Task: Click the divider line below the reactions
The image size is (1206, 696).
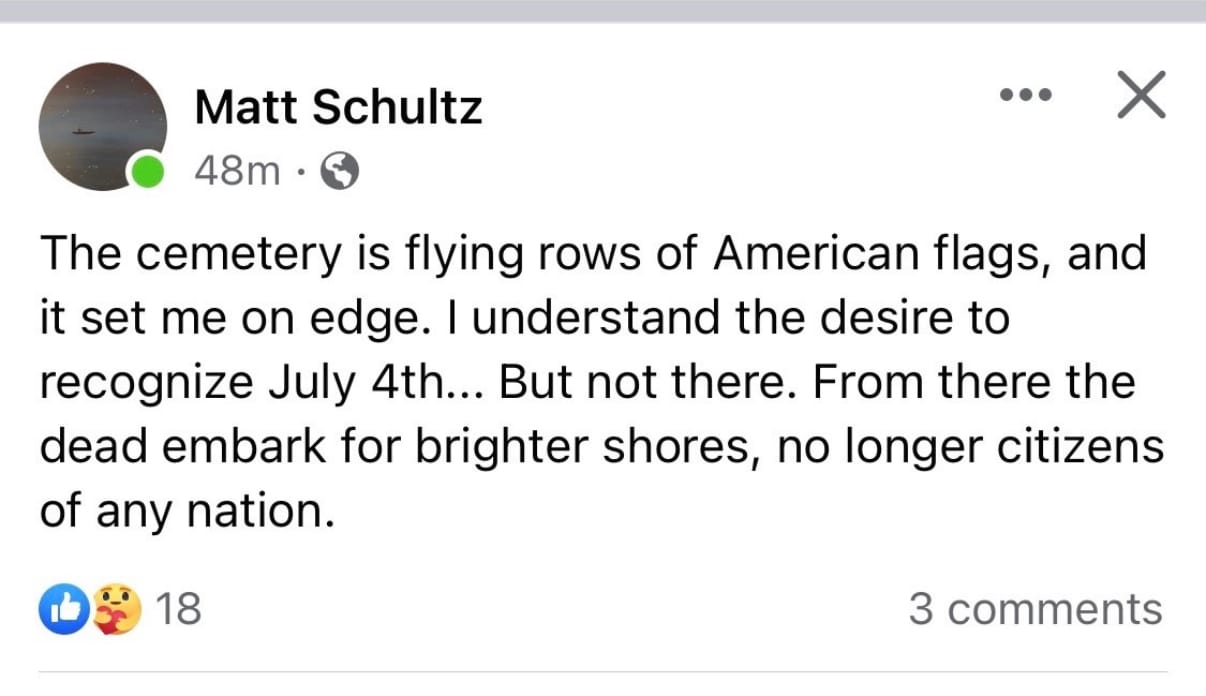Action: (x=603, y=671)
